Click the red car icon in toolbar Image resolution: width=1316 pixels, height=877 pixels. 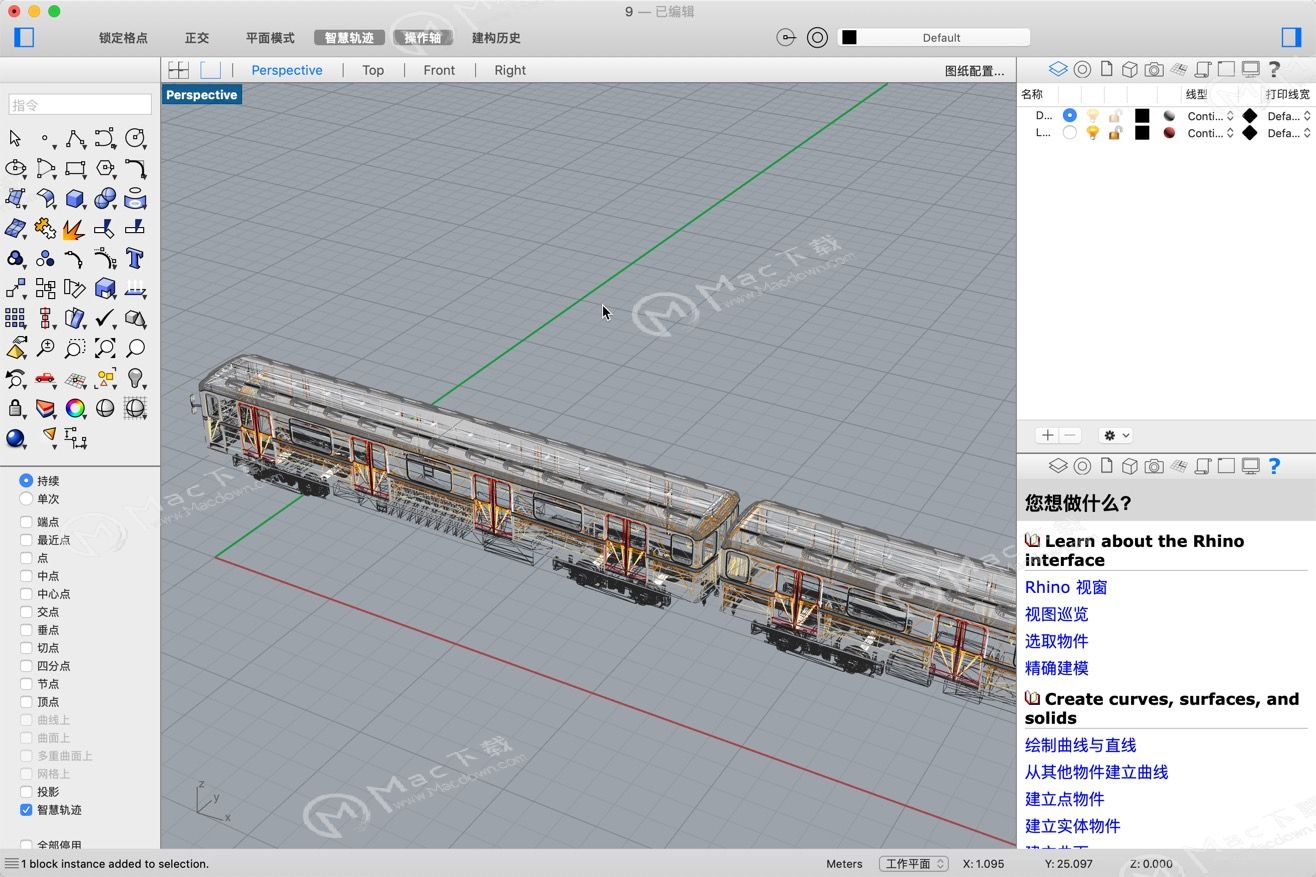(45, 378)
